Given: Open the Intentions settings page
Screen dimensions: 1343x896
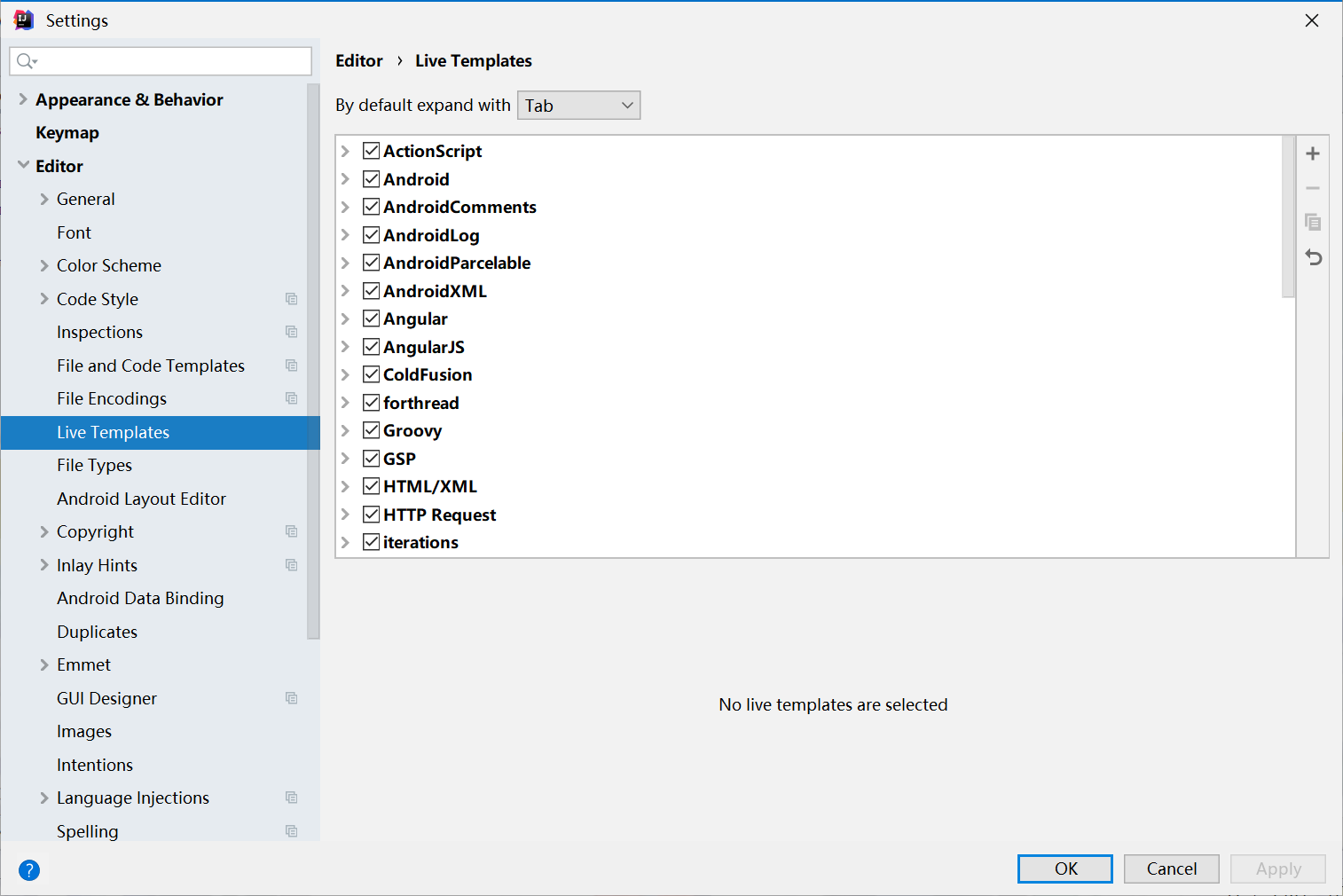Looking at the screenshot, I should pyautogui.click(x=95, y=765).
